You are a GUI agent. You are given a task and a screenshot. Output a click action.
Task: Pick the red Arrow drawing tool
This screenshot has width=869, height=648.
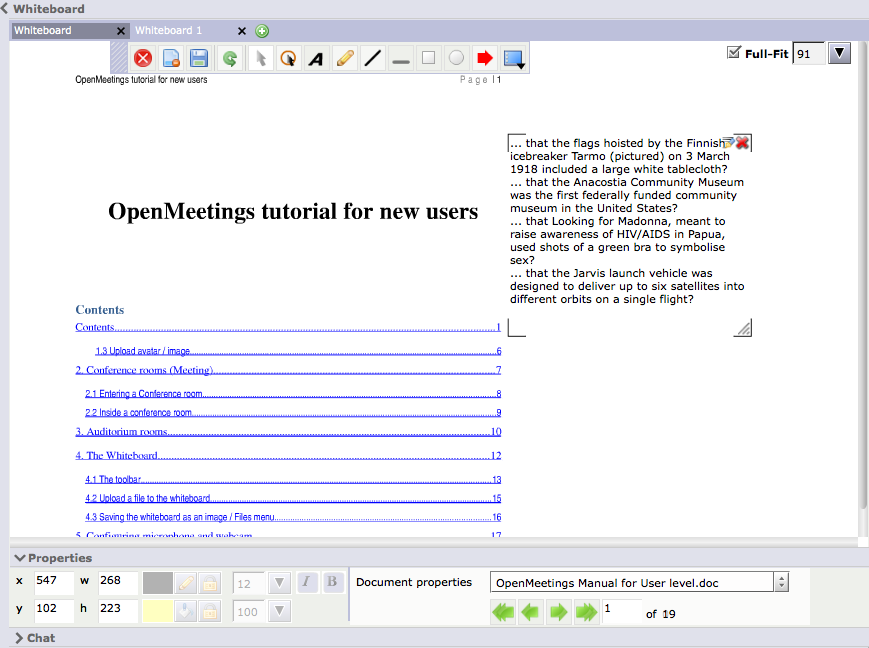(485, 59)
